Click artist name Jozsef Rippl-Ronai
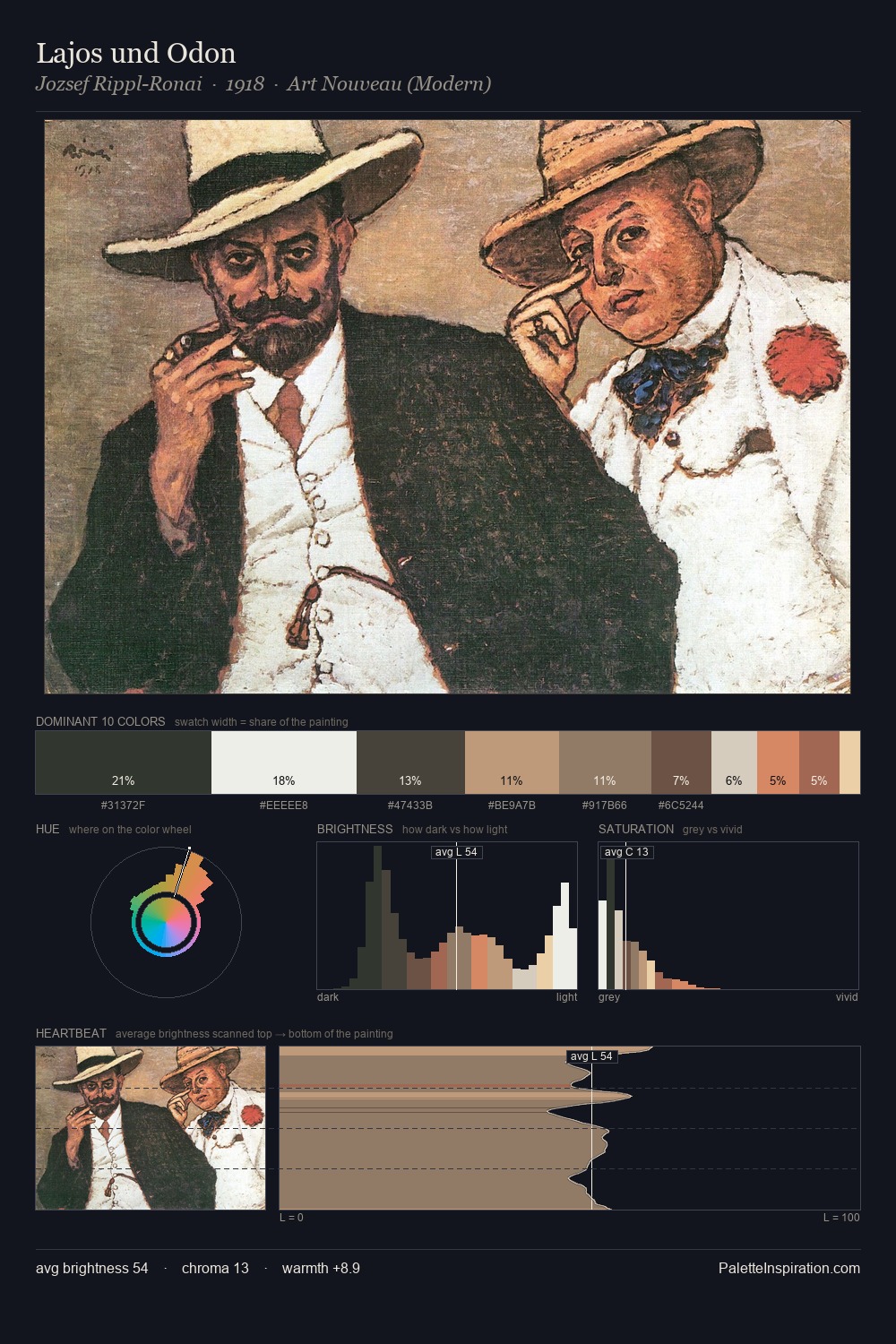The image size is (896, 1344). (x=119, y=84)
